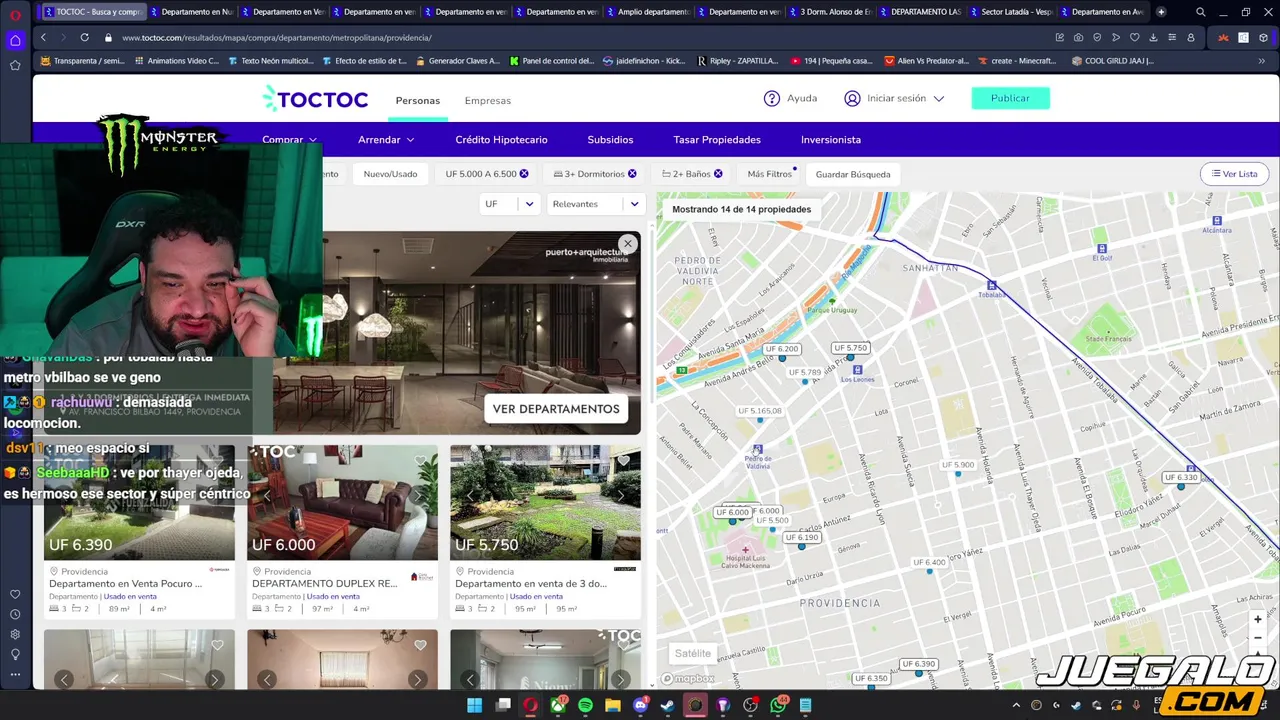Click VER DEPARTAMENTOS button on the ad
The width and height of the screenshot is (1280, 720).
pyautogui.click(x=556, y=409)
